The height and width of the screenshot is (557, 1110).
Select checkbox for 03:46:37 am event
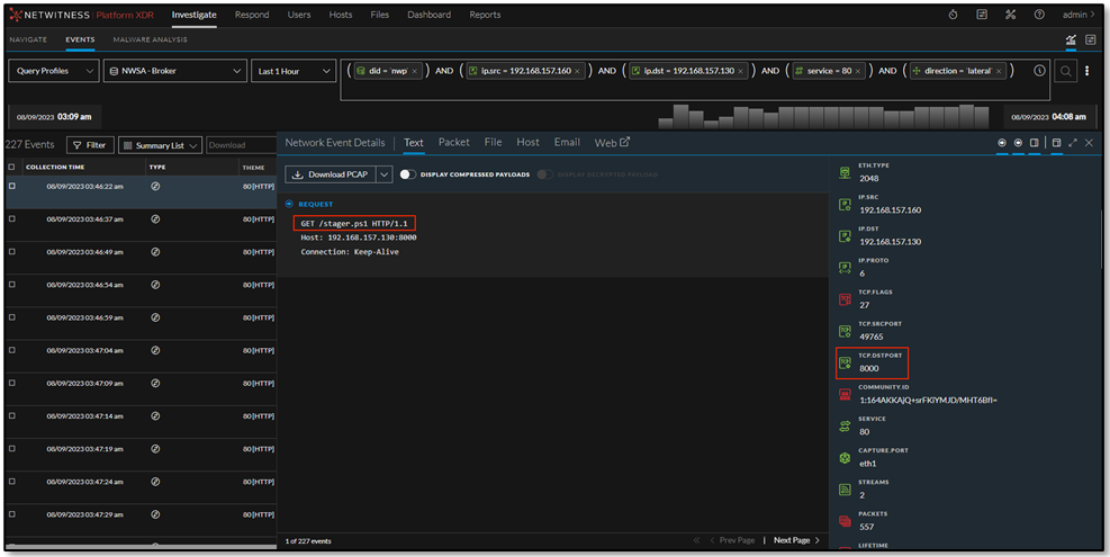[12, 219]
